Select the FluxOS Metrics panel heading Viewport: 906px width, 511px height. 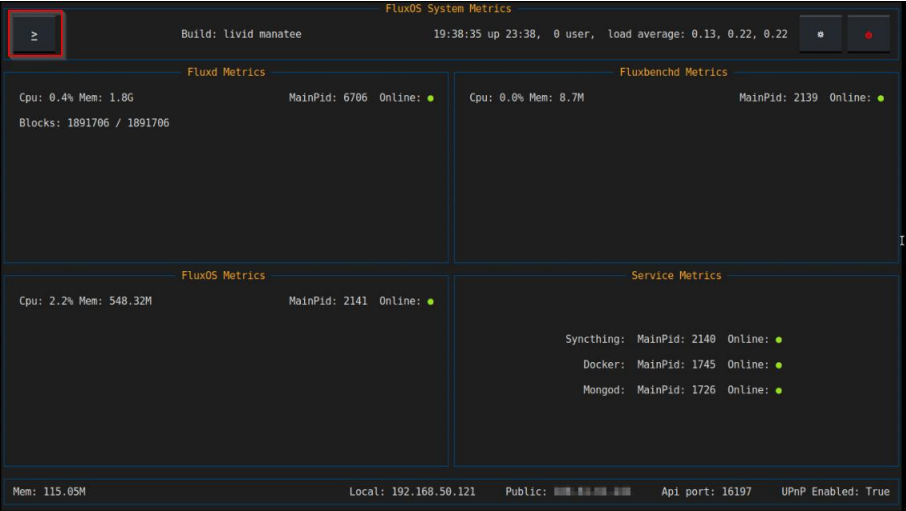click(223, 275)
